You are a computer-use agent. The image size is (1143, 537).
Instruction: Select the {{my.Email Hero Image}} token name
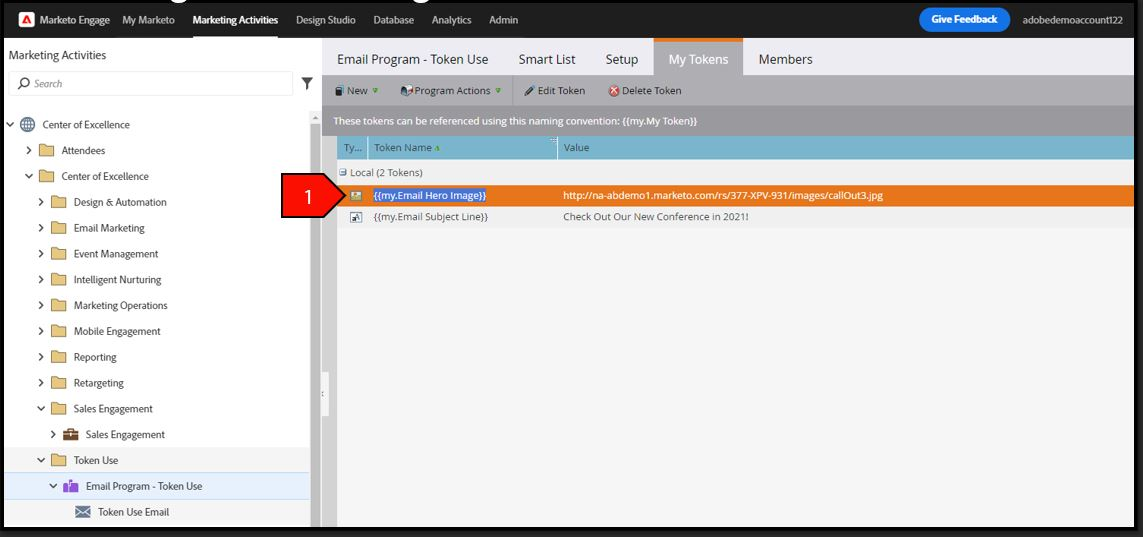point(429,195)
